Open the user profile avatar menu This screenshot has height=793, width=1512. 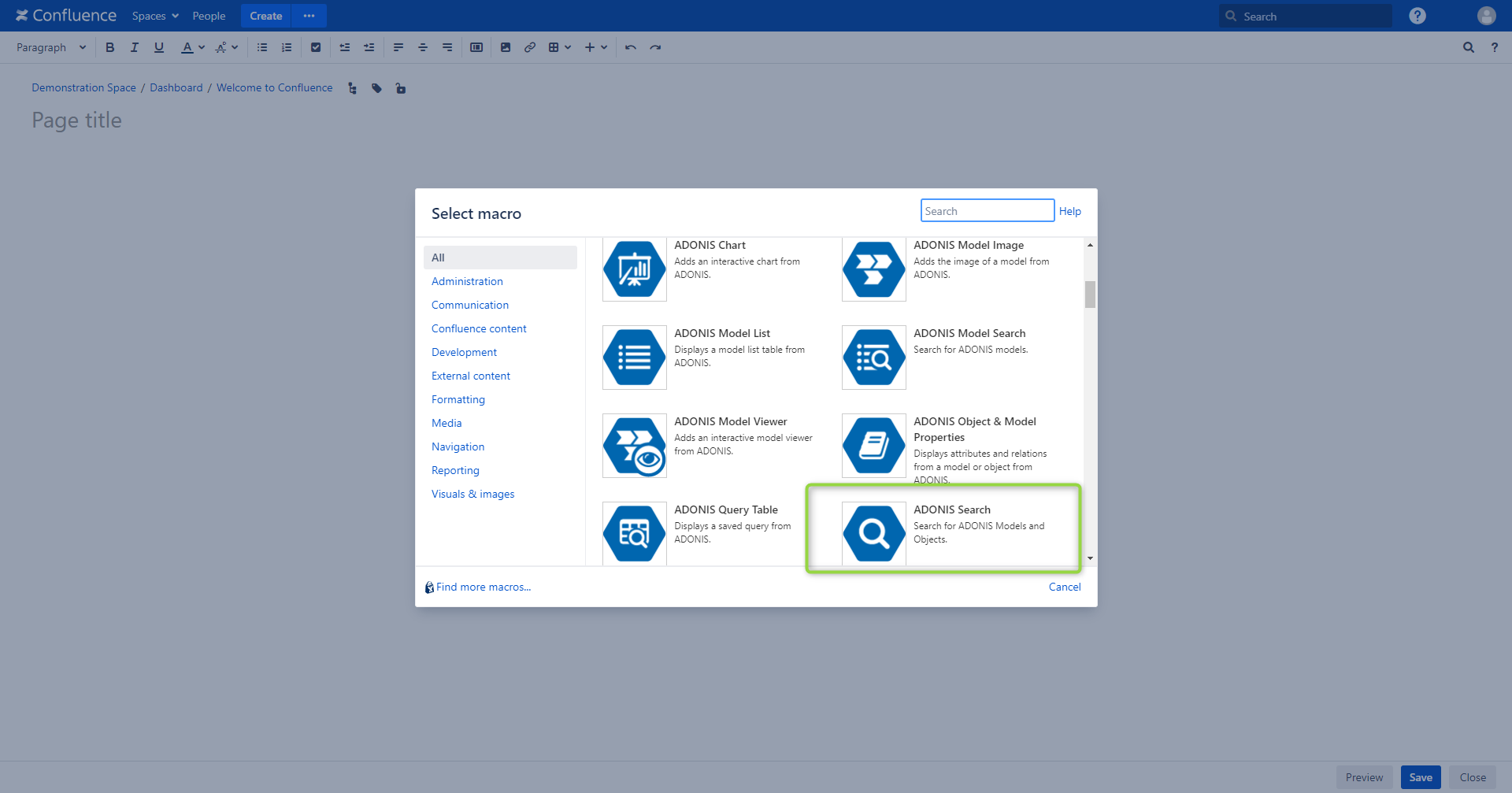click(x=1487, y=16)
